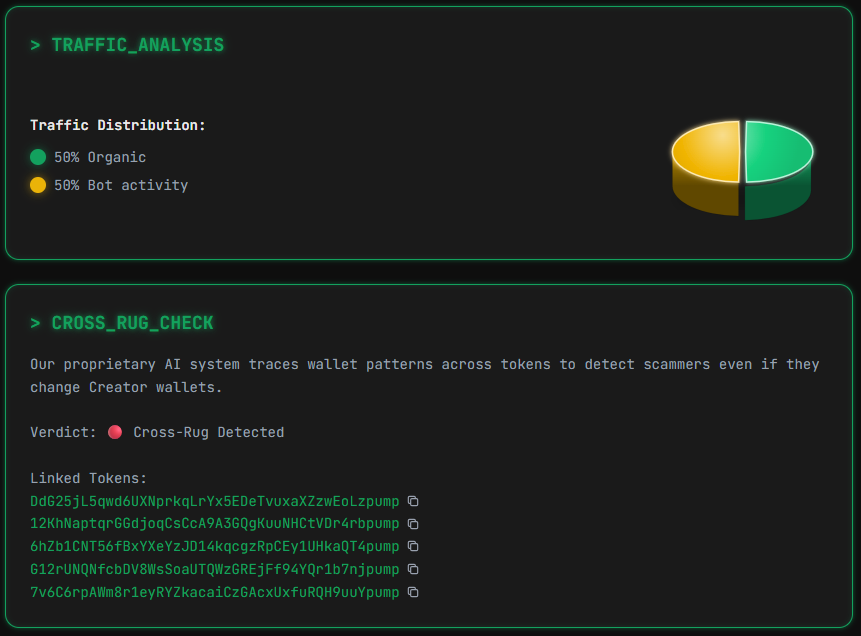Click the red Cross-Rug verdict indicator

[115, 432]
